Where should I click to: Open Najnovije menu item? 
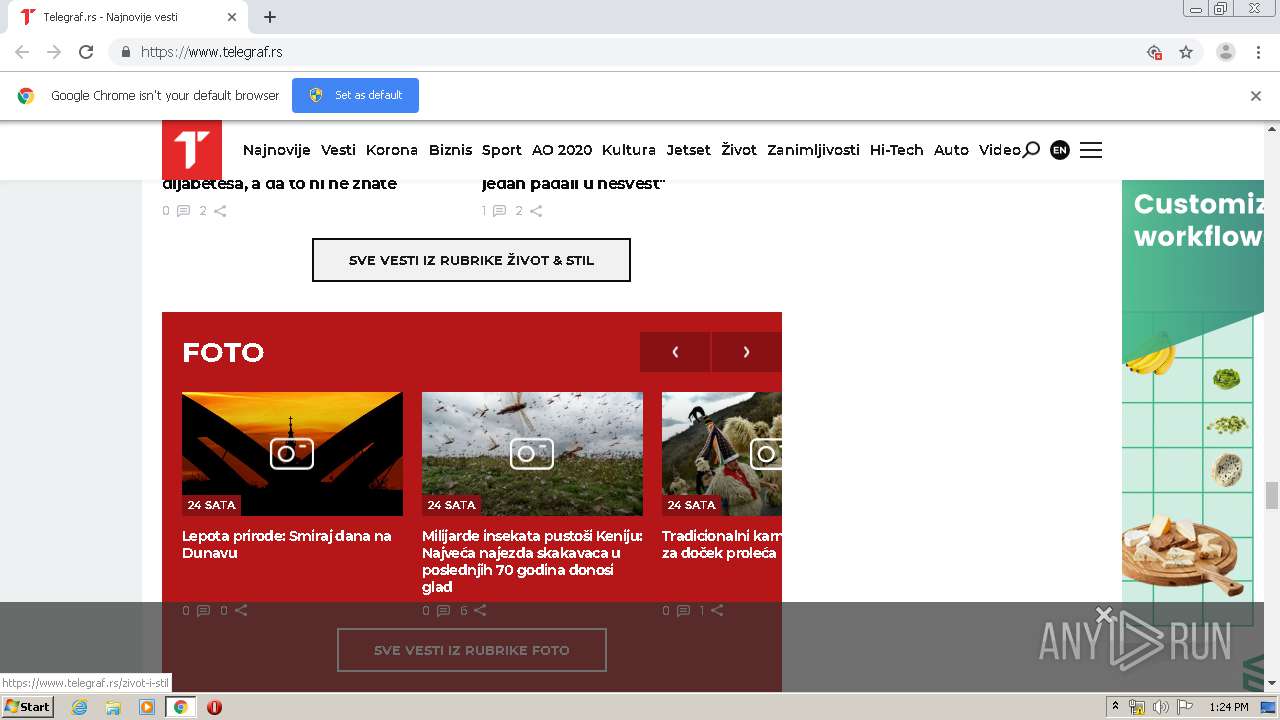click(x=277, y=150)
